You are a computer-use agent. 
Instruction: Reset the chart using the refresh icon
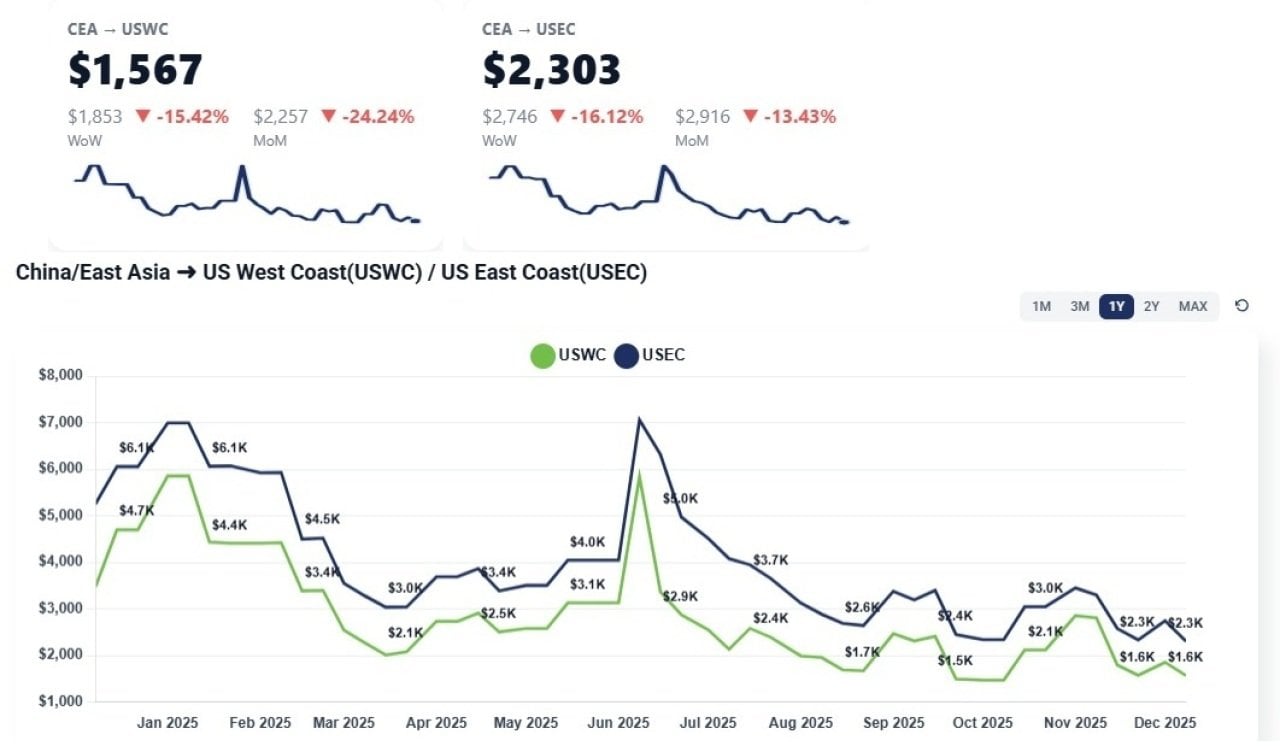tap(1242, 306)
